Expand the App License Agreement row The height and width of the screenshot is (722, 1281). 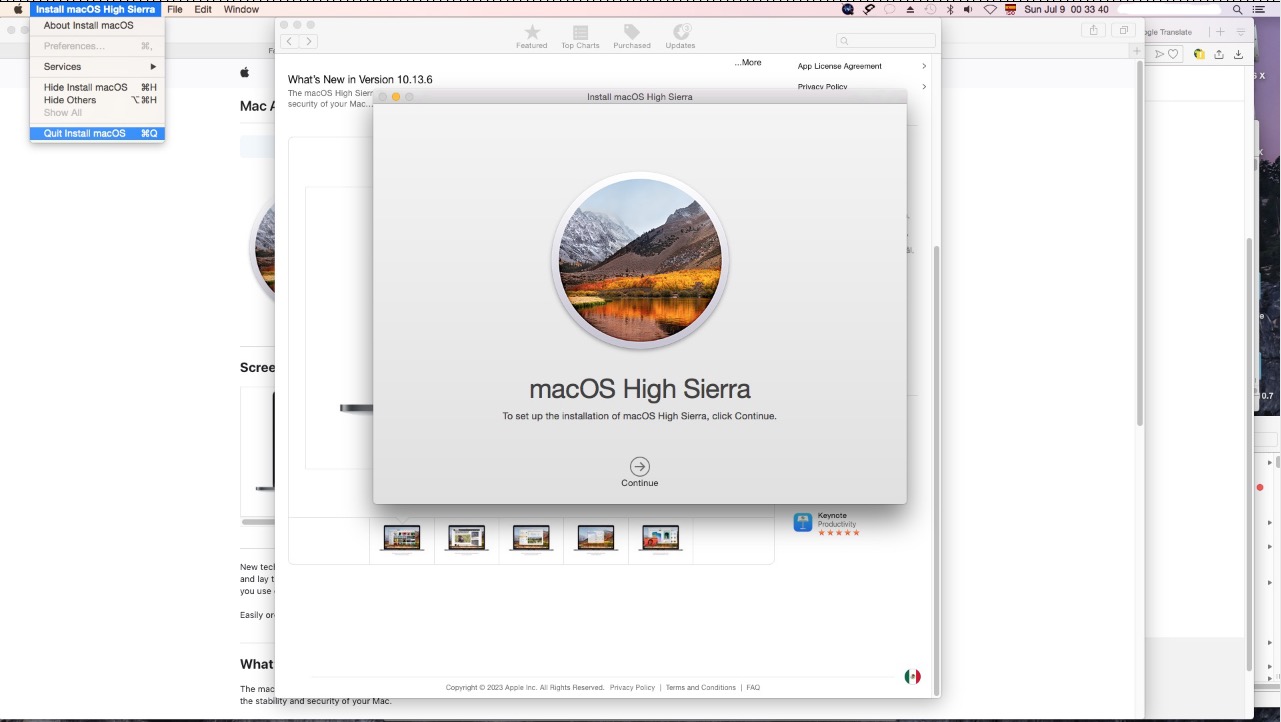[x=862, y=66]
